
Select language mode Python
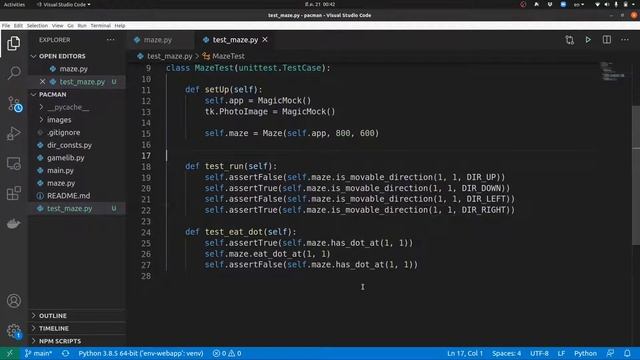[x=585, y=353]
